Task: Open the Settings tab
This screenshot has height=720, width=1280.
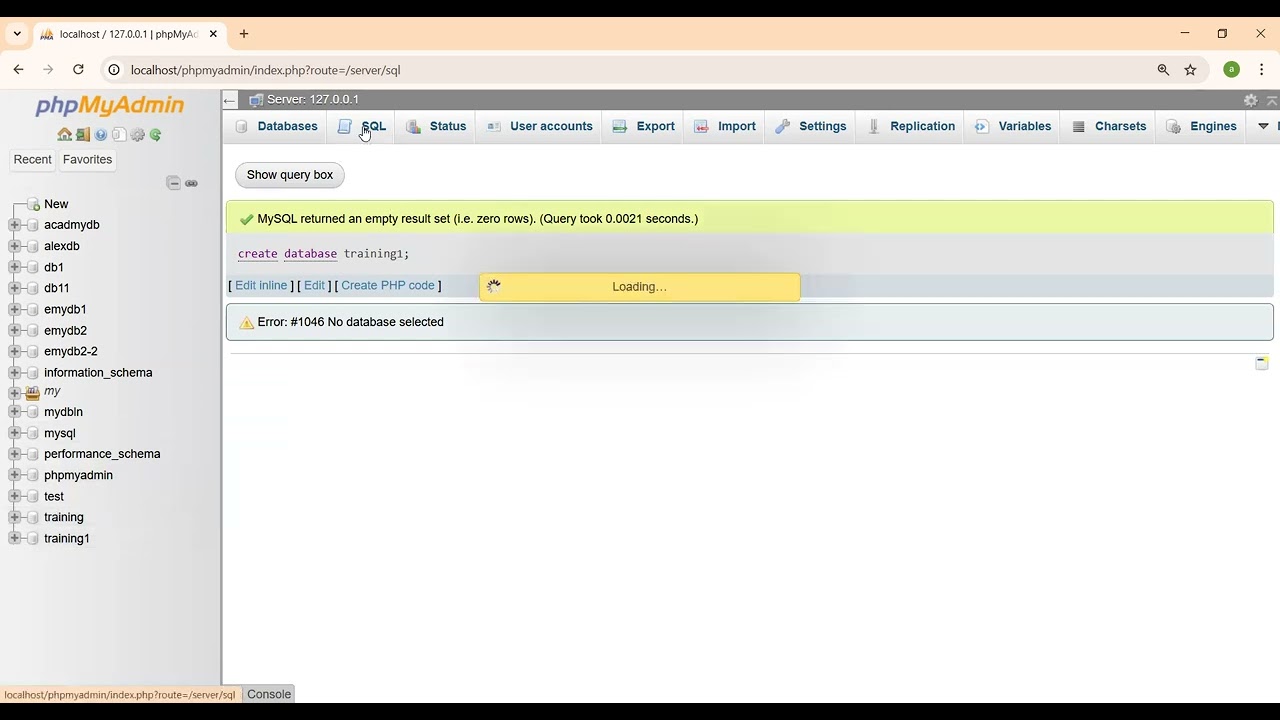Action: pyautogui.click(x=812, y=126)
